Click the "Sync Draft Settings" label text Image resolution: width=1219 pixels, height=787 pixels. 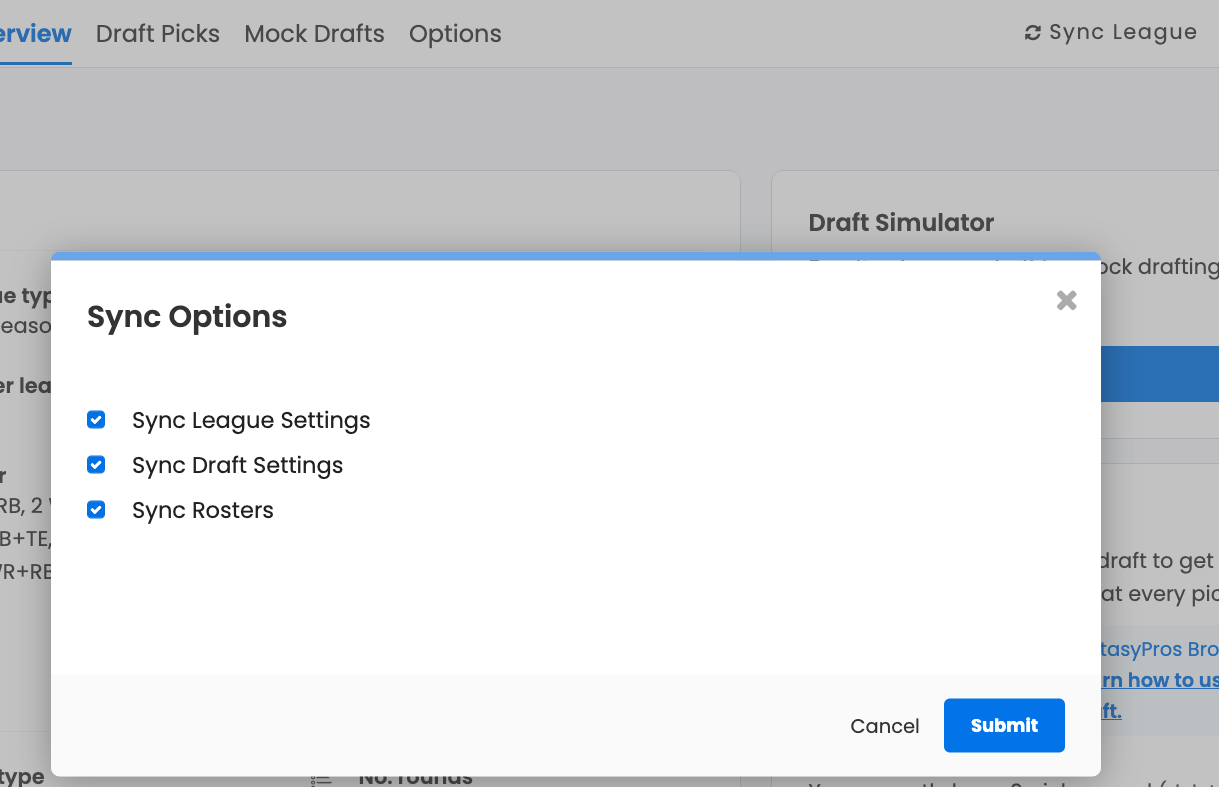click(x=237, y=465)
